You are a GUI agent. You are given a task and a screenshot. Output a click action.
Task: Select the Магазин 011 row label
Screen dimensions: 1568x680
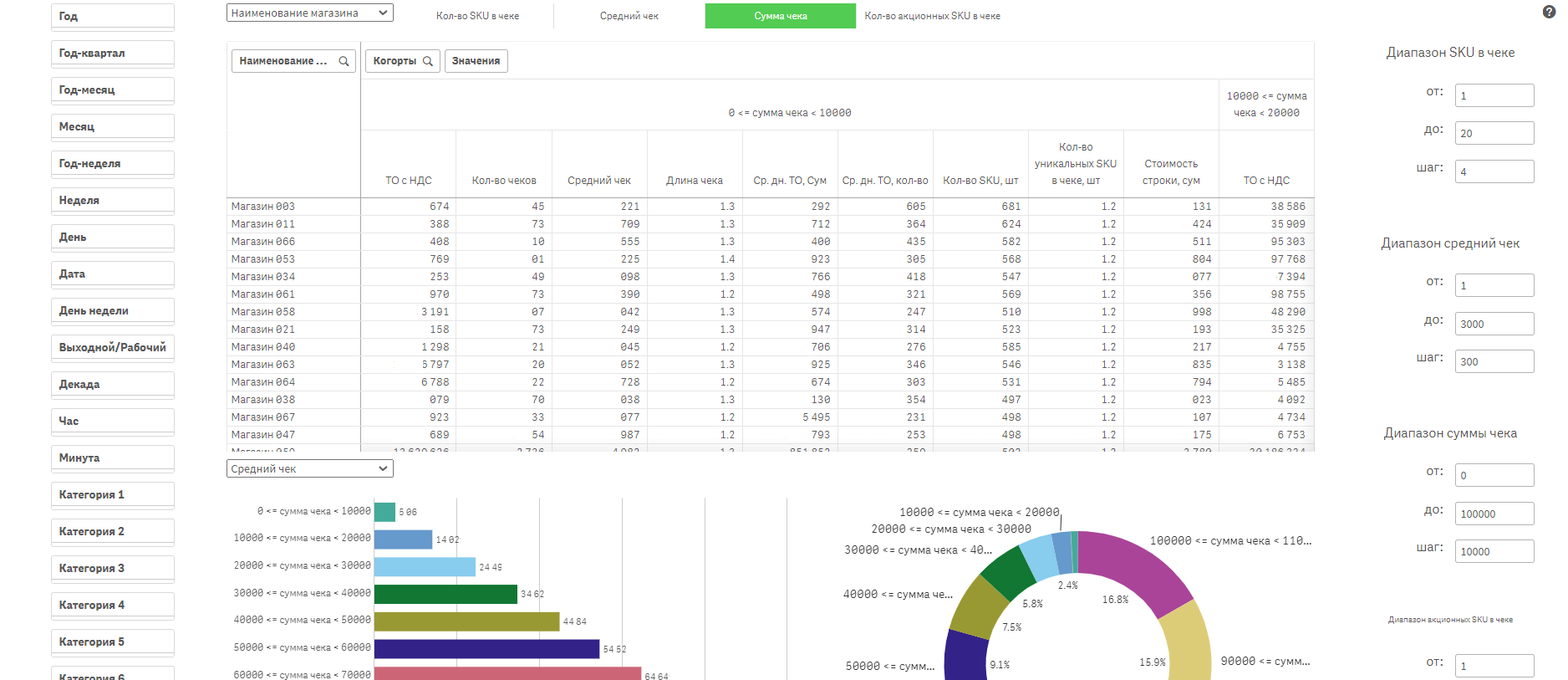click(x=263, y=224)
